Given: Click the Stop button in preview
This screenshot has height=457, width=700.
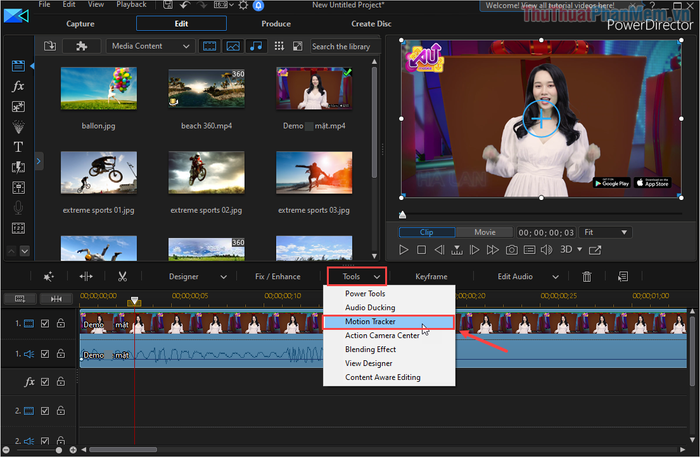Looking at the screenshot, I should click(x=421, y=249).
